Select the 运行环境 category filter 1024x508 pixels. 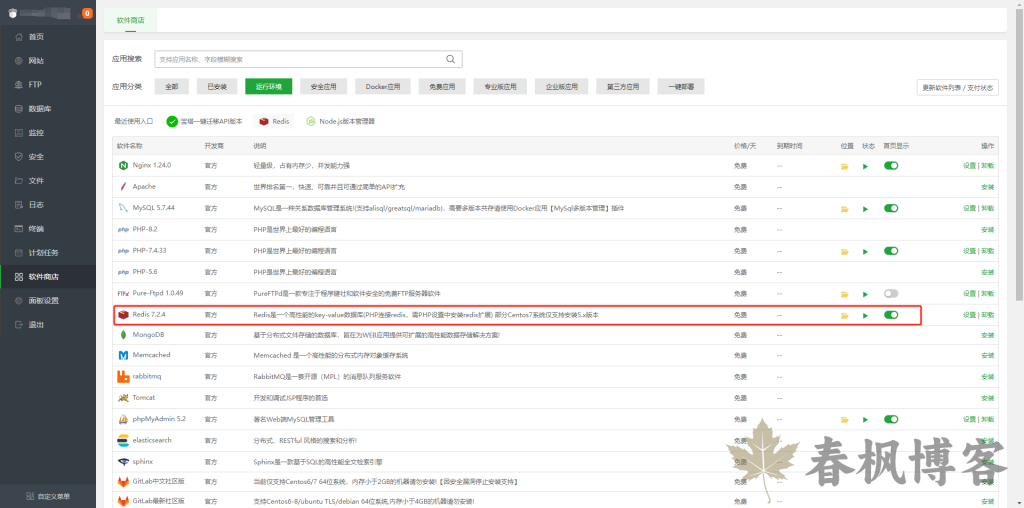(268, 86)
